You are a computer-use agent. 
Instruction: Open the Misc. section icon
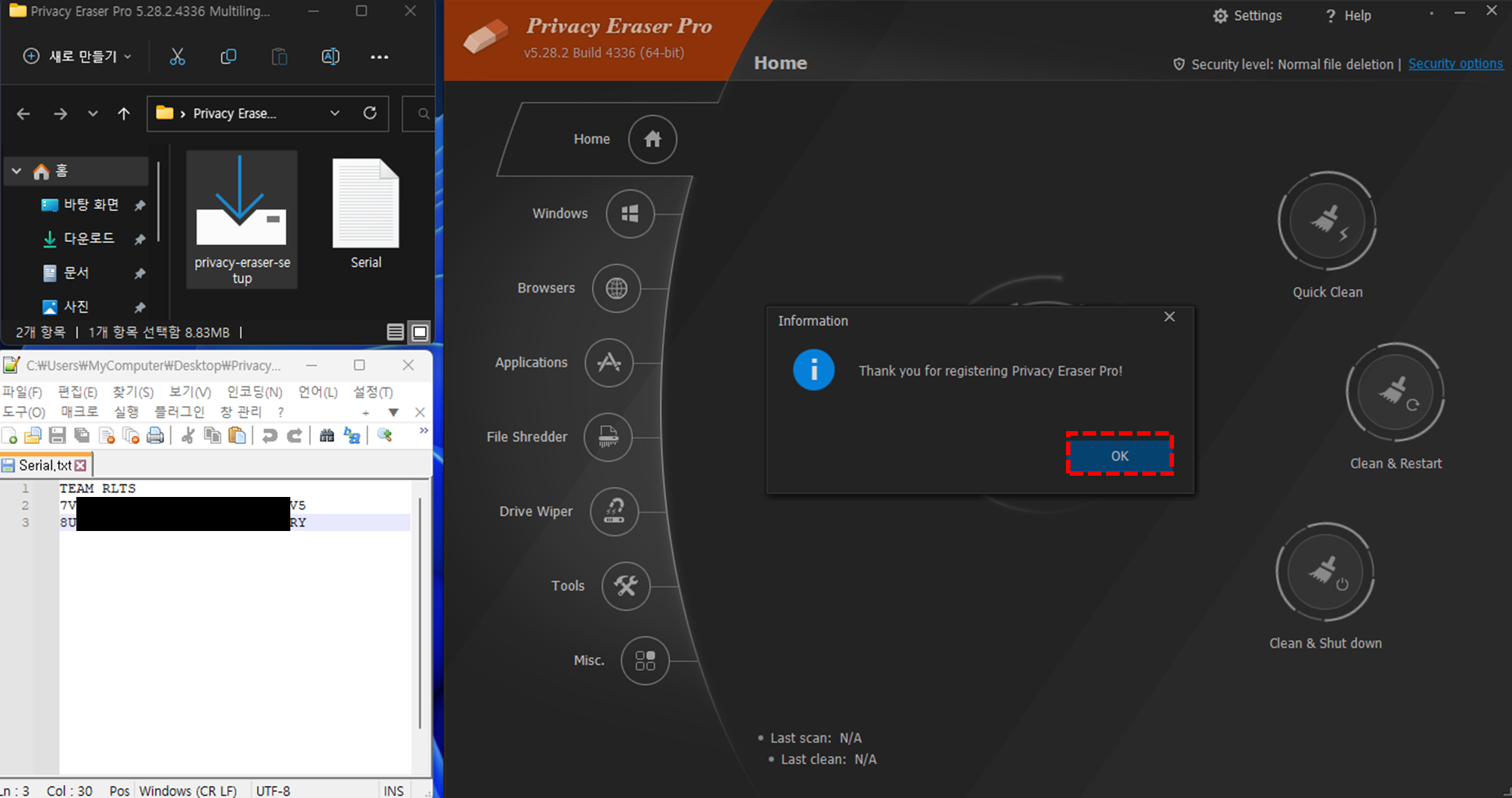click(645, 660)
